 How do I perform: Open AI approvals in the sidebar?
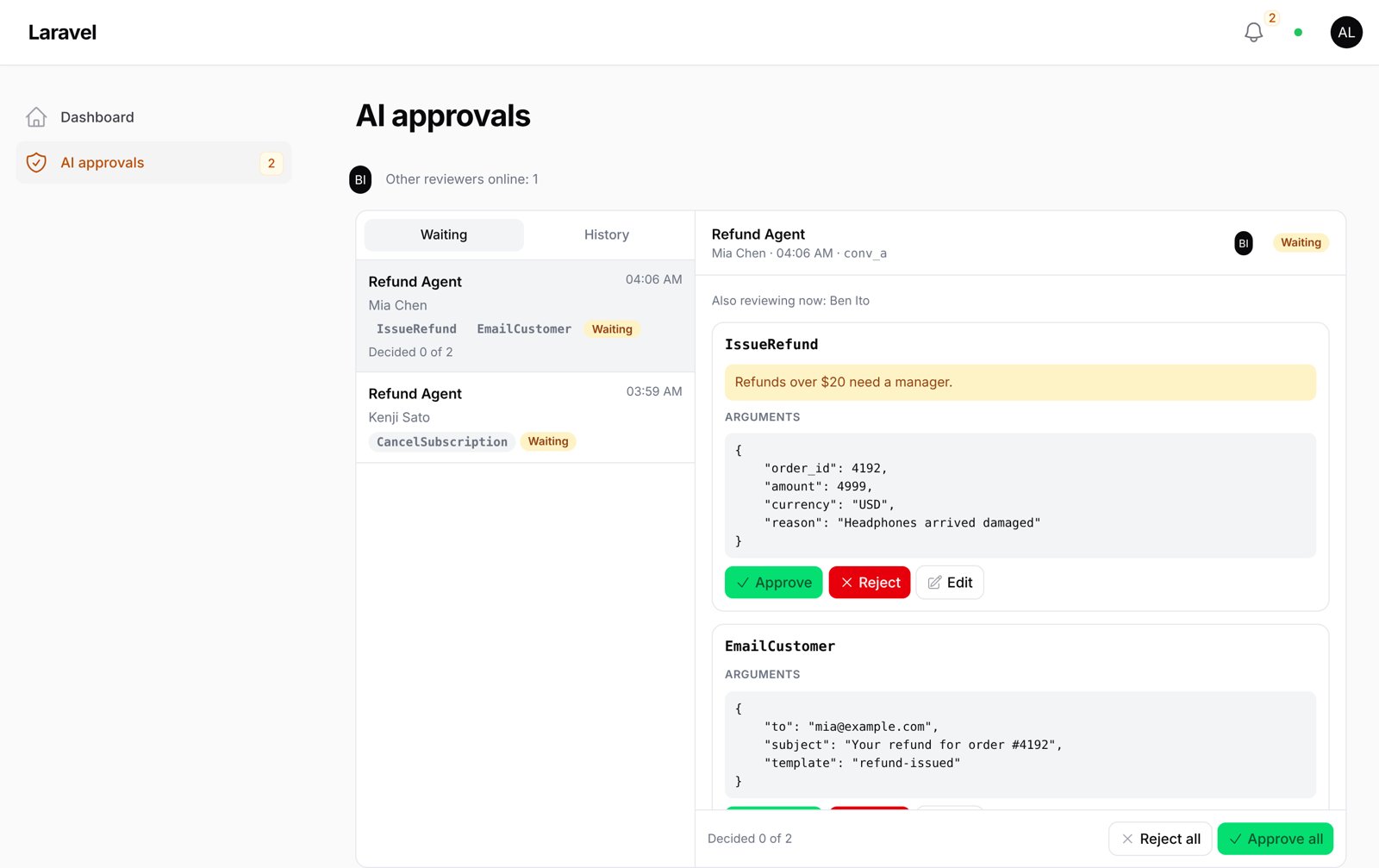tap(153, 163)
